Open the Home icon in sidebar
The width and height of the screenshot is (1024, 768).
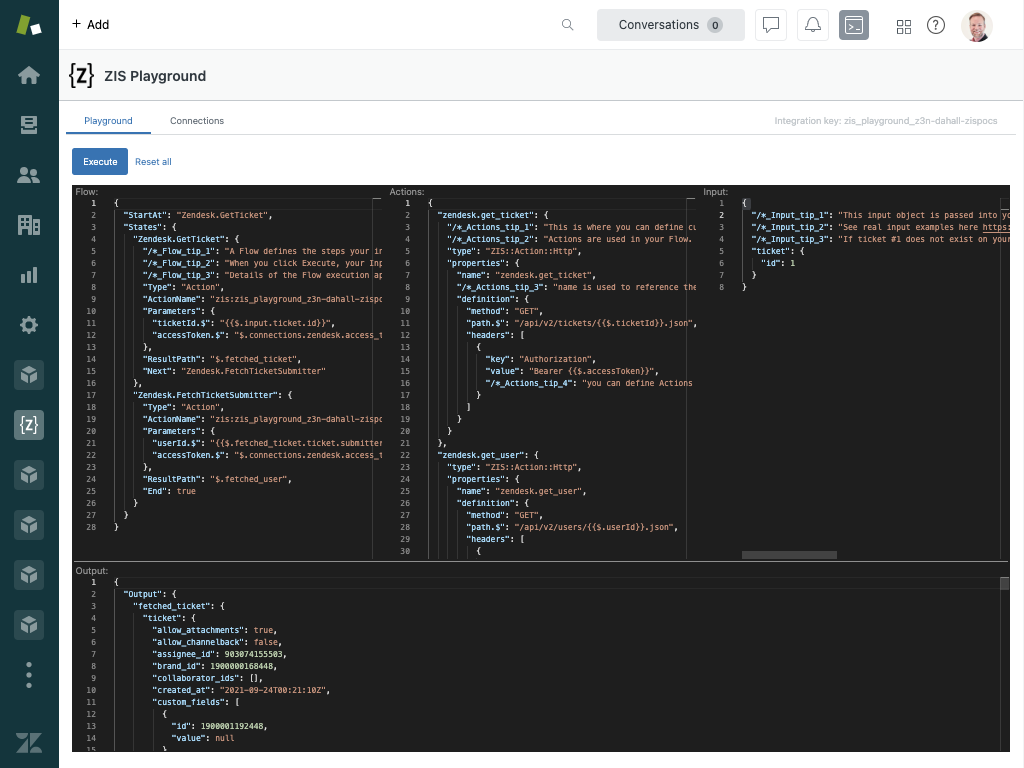coord(29,75)
